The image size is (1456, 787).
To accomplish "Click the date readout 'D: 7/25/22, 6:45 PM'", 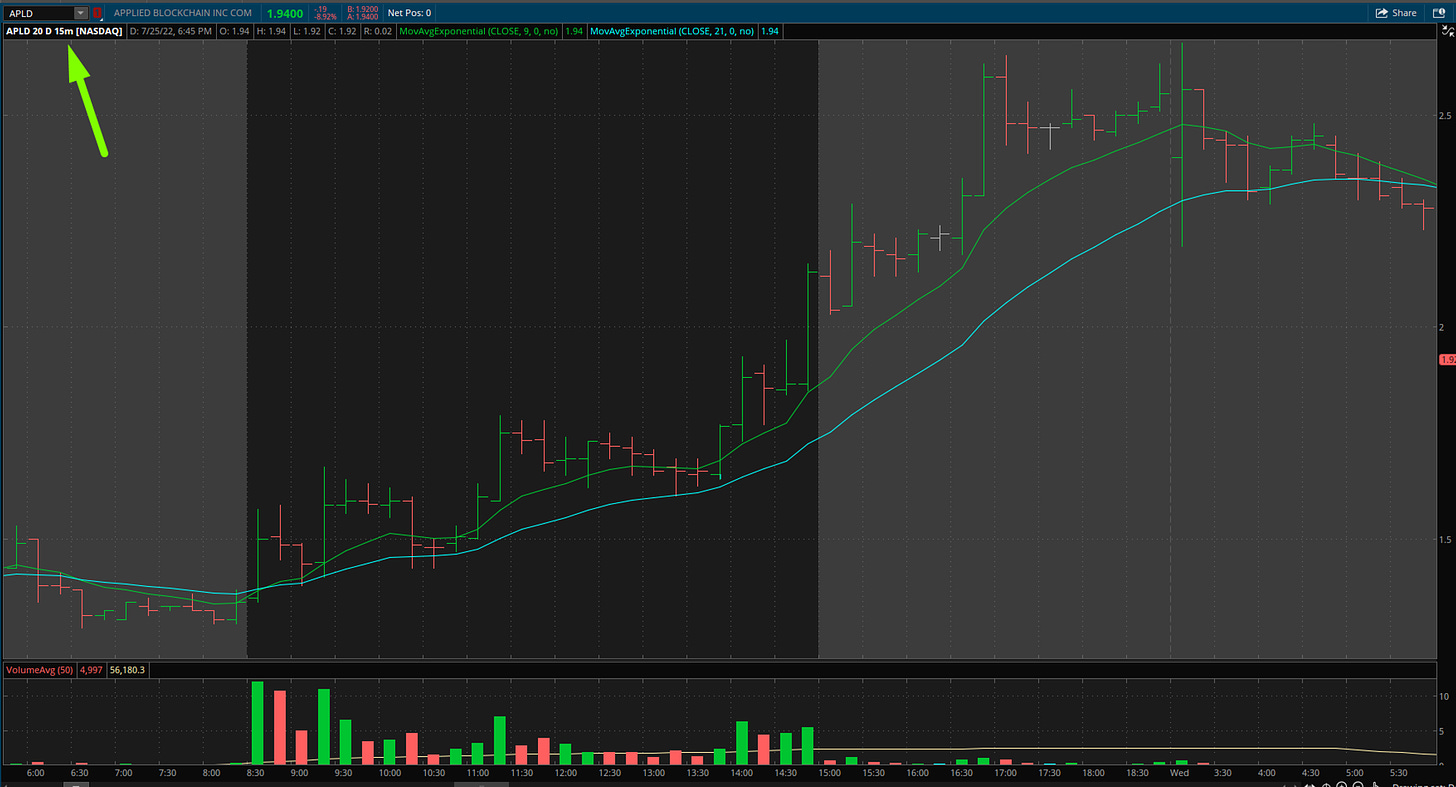I will (x=170, y=31).
